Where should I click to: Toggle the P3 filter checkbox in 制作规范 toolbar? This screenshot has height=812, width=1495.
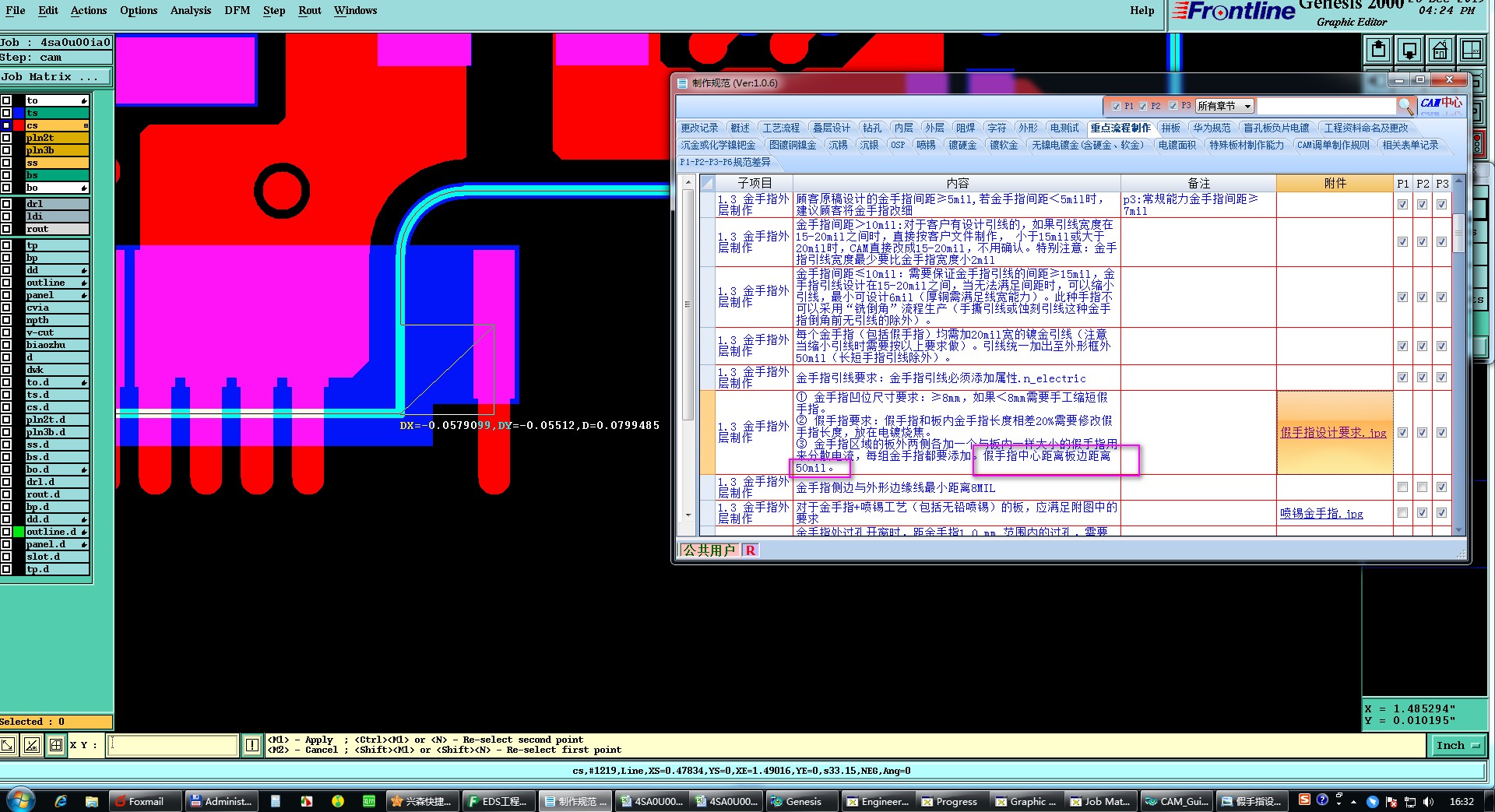click(x=1173, y=106)
